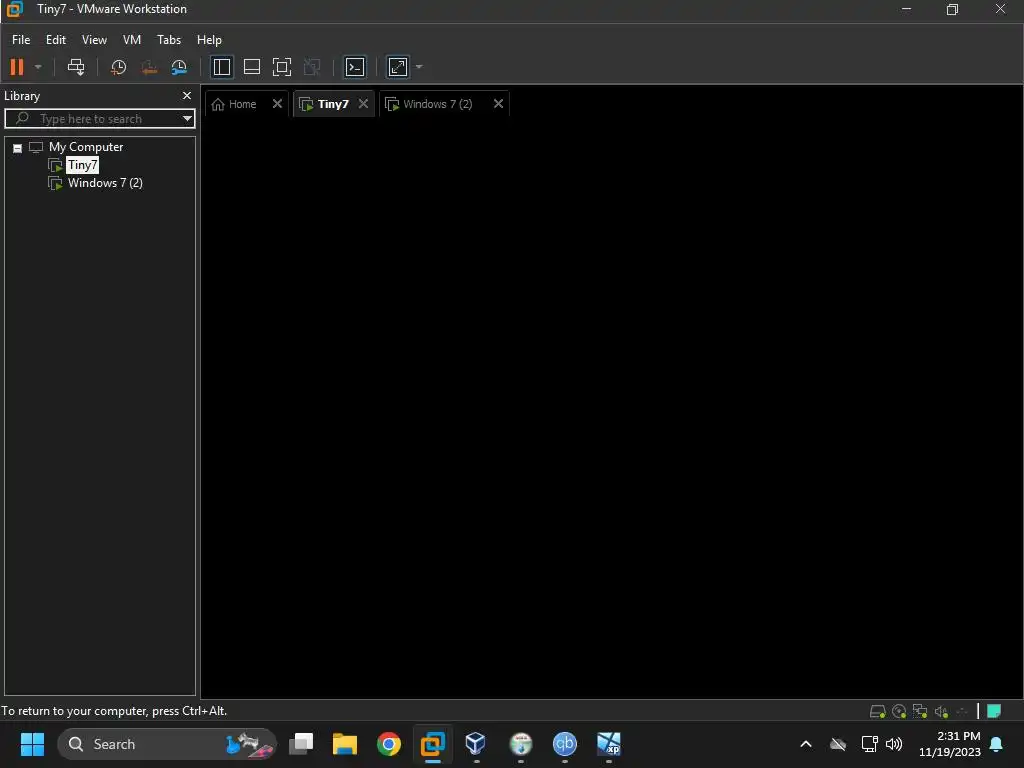Screen dimensions: 1024x768
Task: Click Send Ctrl+Alt+Del toolbar icon
Action: pyautogui.click(x=76, y=67)
